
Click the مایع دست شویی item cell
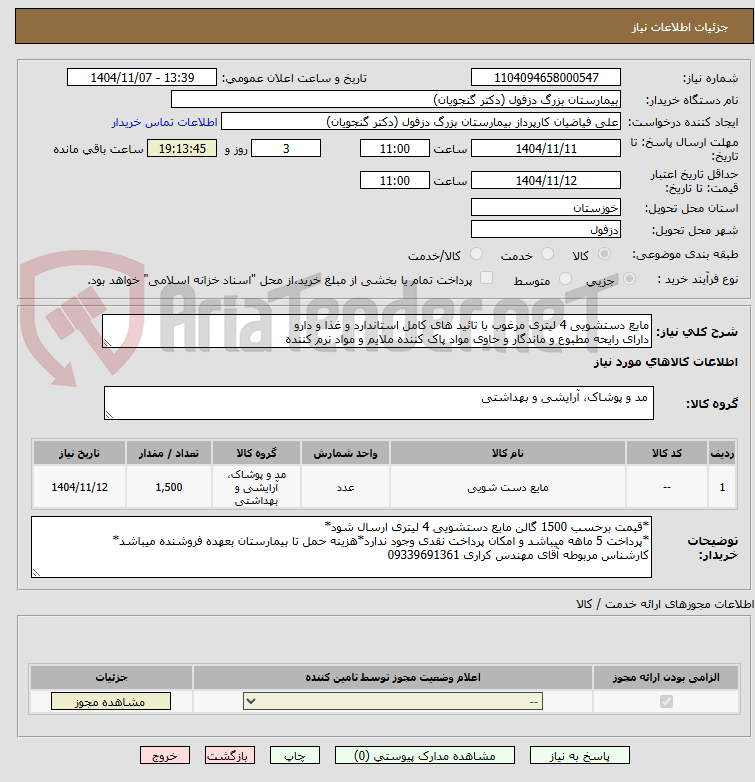(x=508, y=487)
